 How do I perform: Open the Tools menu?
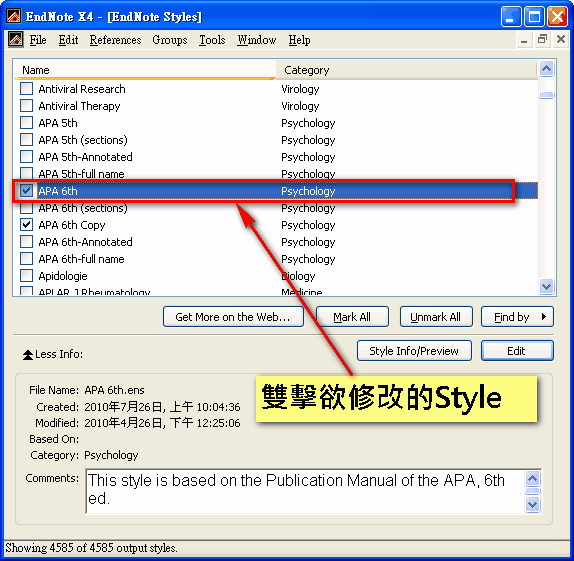(x=212, y=40)
